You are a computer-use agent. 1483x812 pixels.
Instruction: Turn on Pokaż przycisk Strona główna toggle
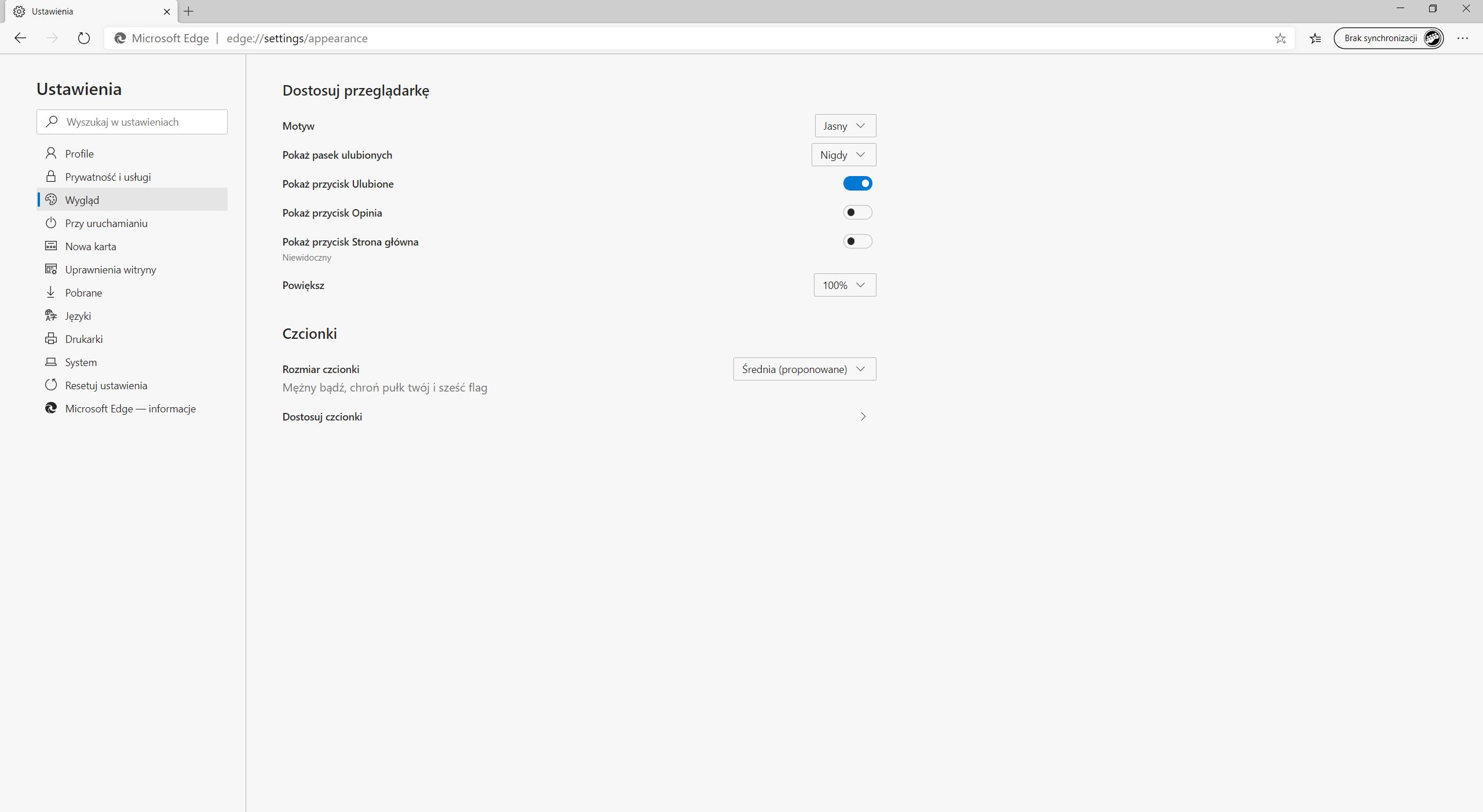[857, 242]
